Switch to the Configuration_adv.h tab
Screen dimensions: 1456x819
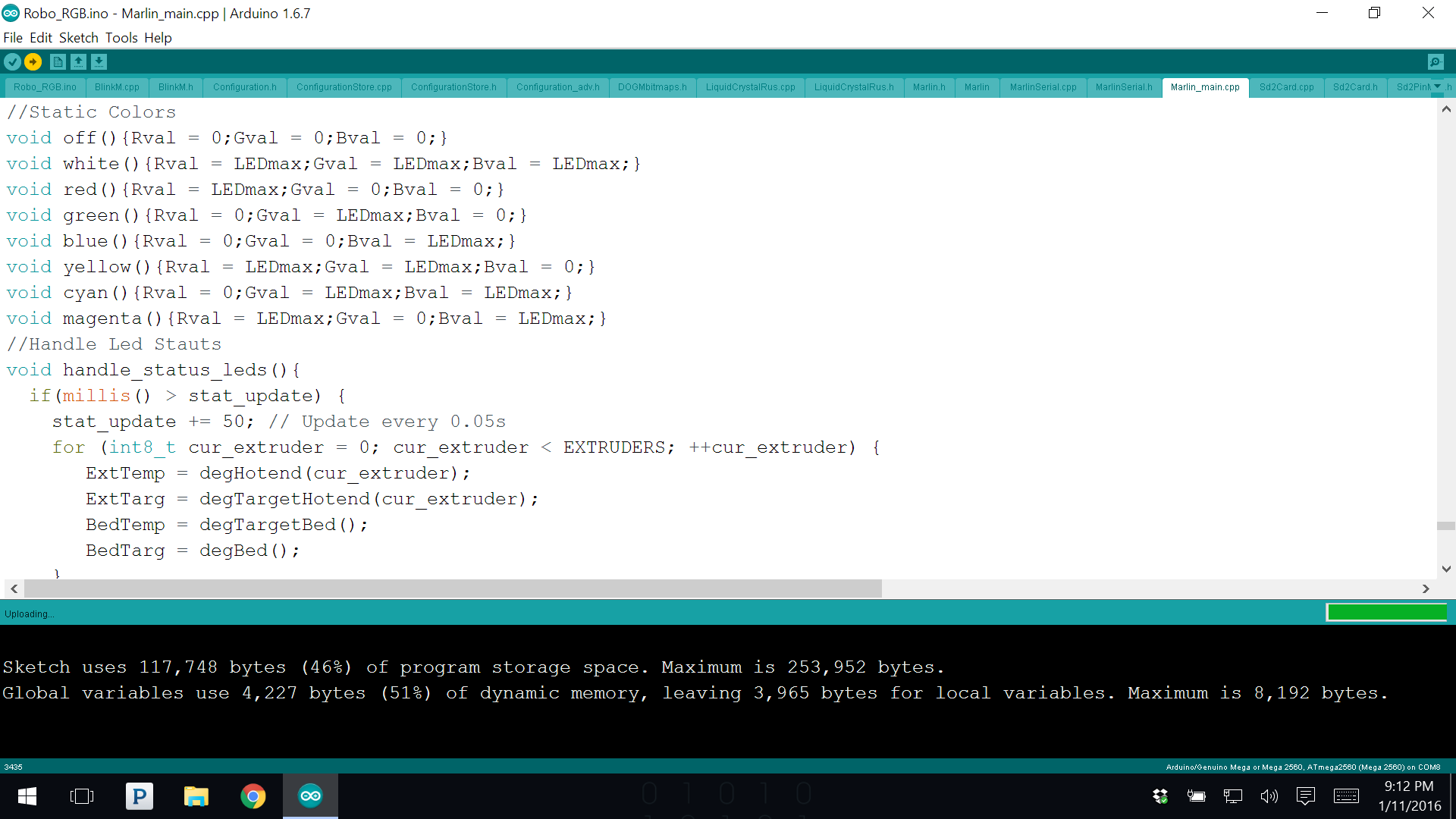pos(558,87)
